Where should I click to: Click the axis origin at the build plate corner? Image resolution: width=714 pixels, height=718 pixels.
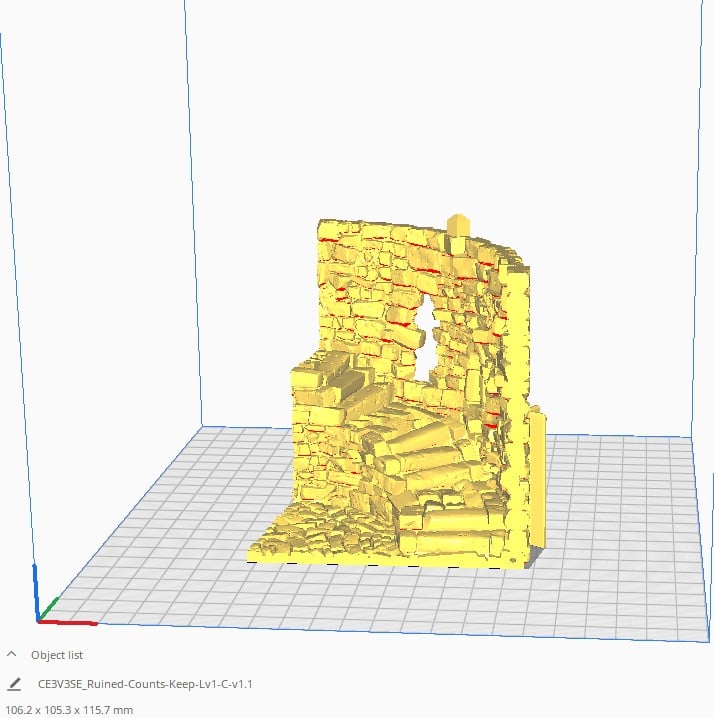coord(40,619)
